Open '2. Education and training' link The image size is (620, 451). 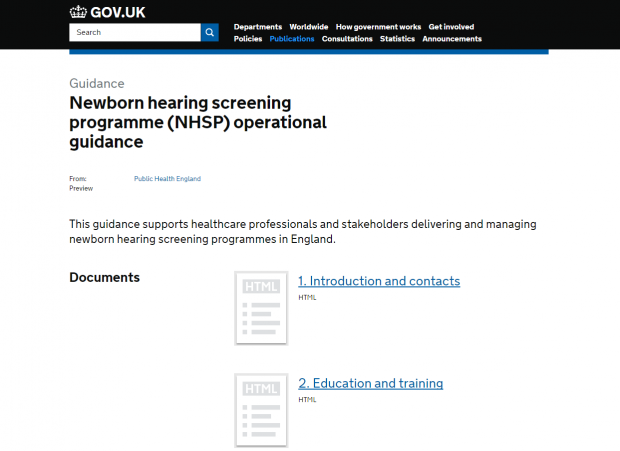point(370,383)
